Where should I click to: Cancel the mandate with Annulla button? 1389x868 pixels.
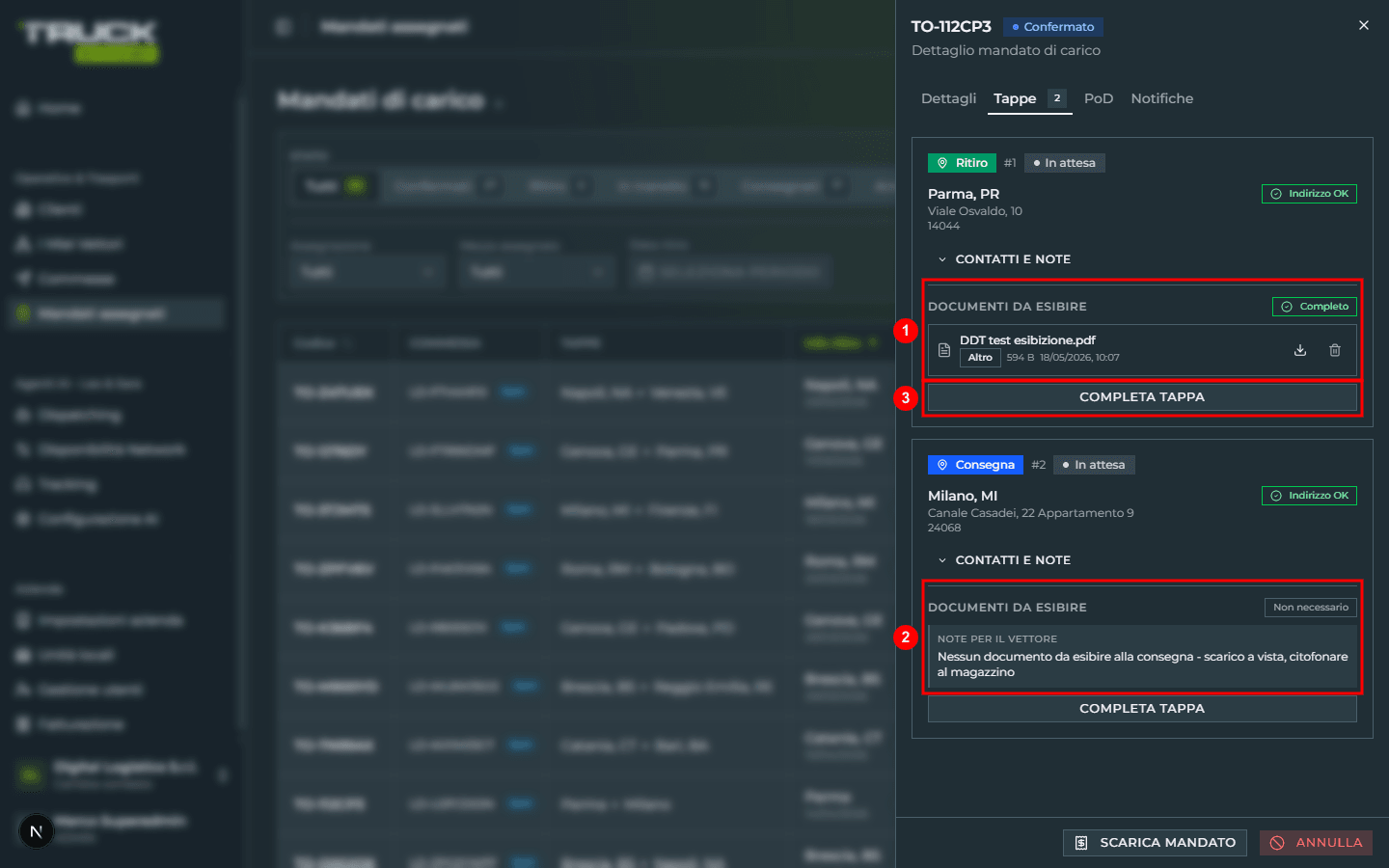point(1316,843)
